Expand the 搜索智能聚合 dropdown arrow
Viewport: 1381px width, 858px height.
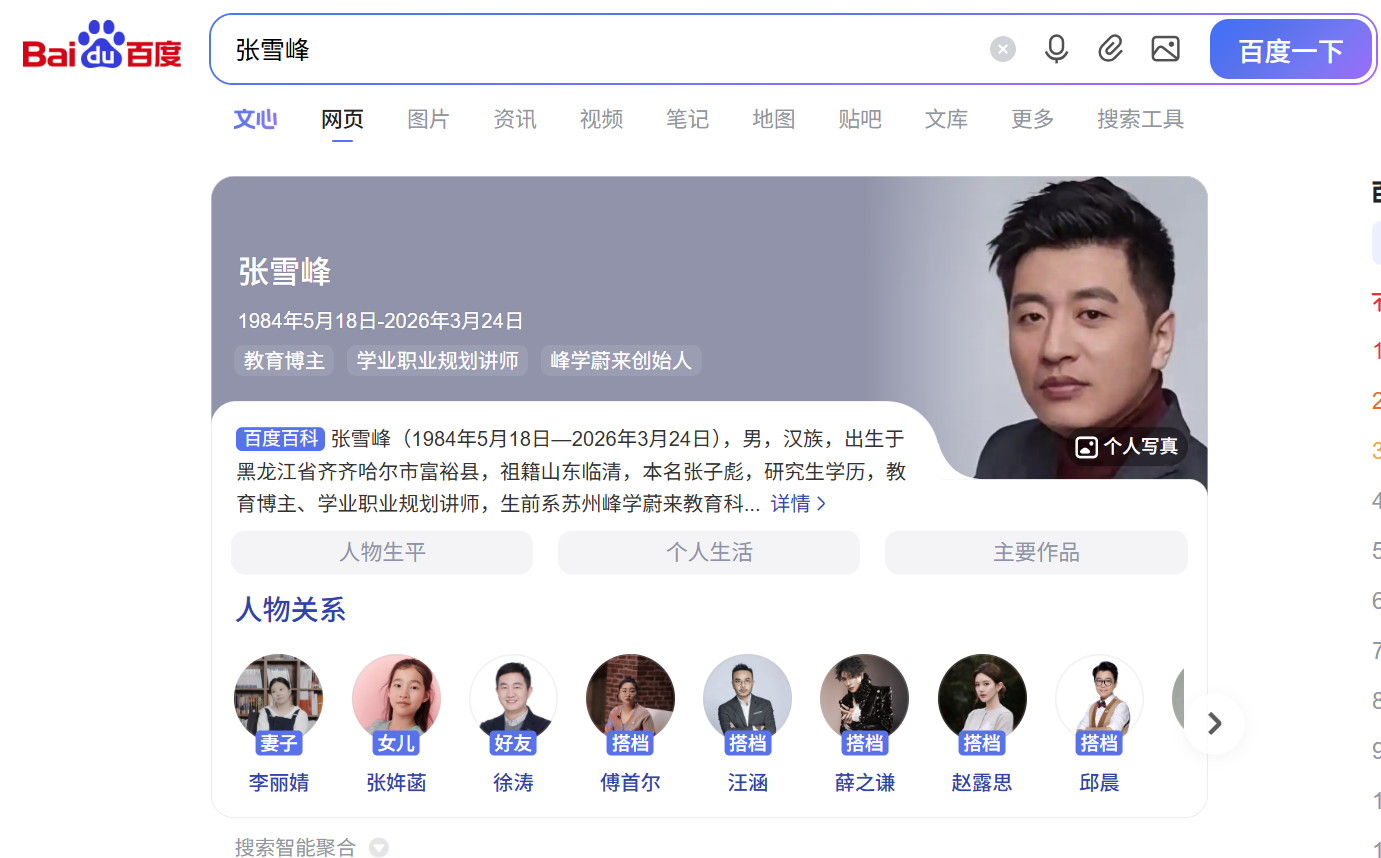point(378,848)
